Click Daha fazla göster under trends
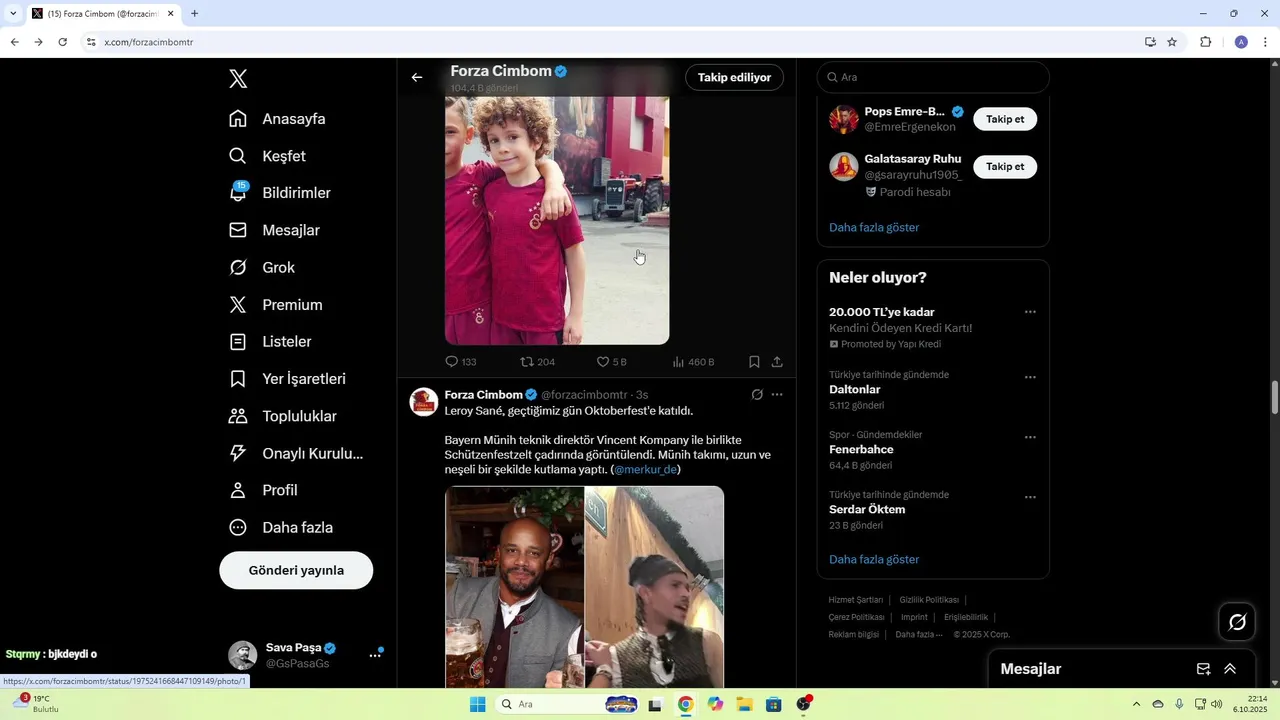 tap(874, 559)
